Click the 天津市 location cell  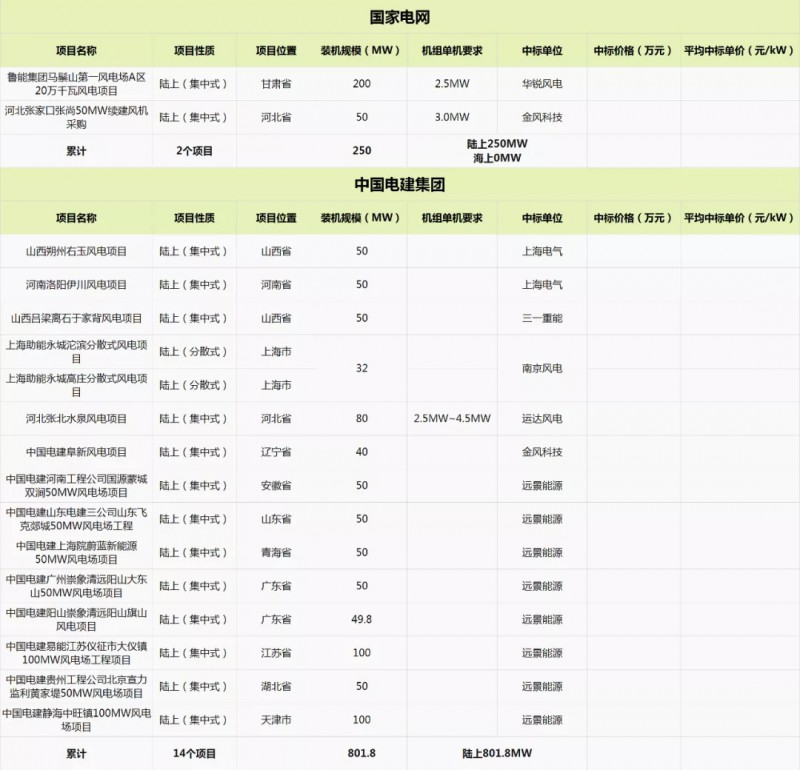coord(276,720)
